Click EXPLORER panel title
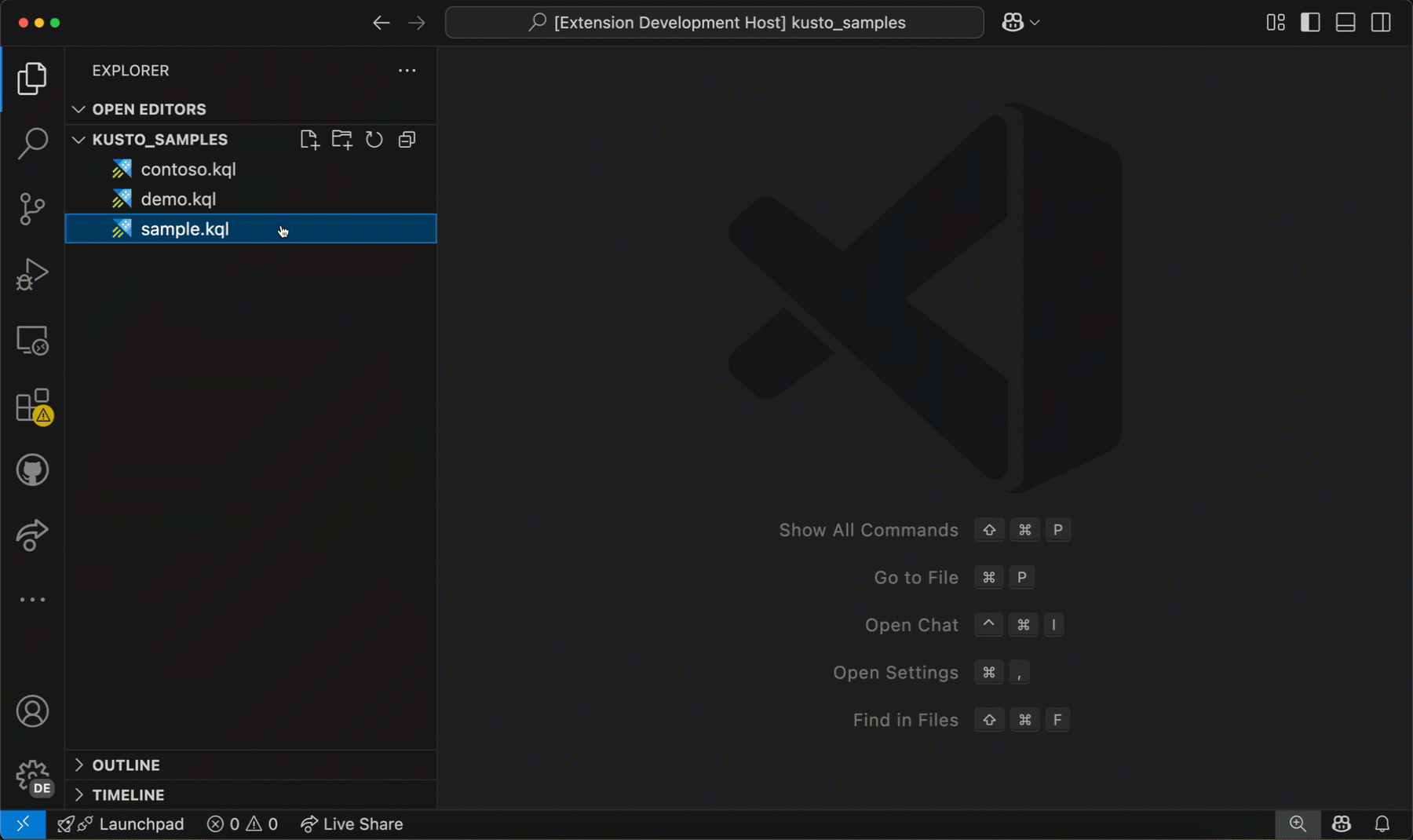Image resolution: width=1413 pixels, height=840 pixels. click(130, 71)
